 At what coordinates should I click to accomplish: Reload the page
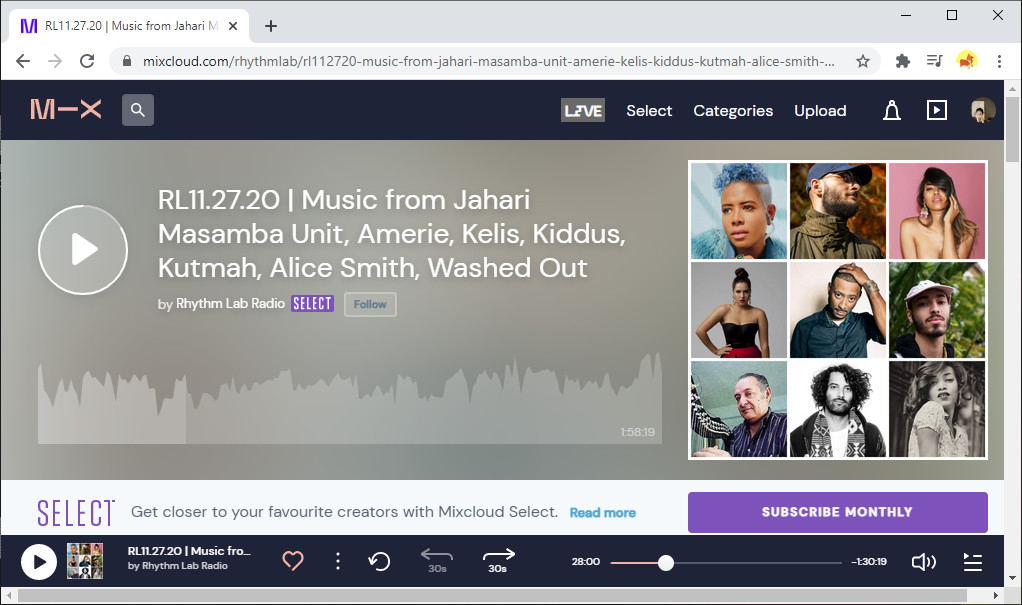(x=87, y=61)
